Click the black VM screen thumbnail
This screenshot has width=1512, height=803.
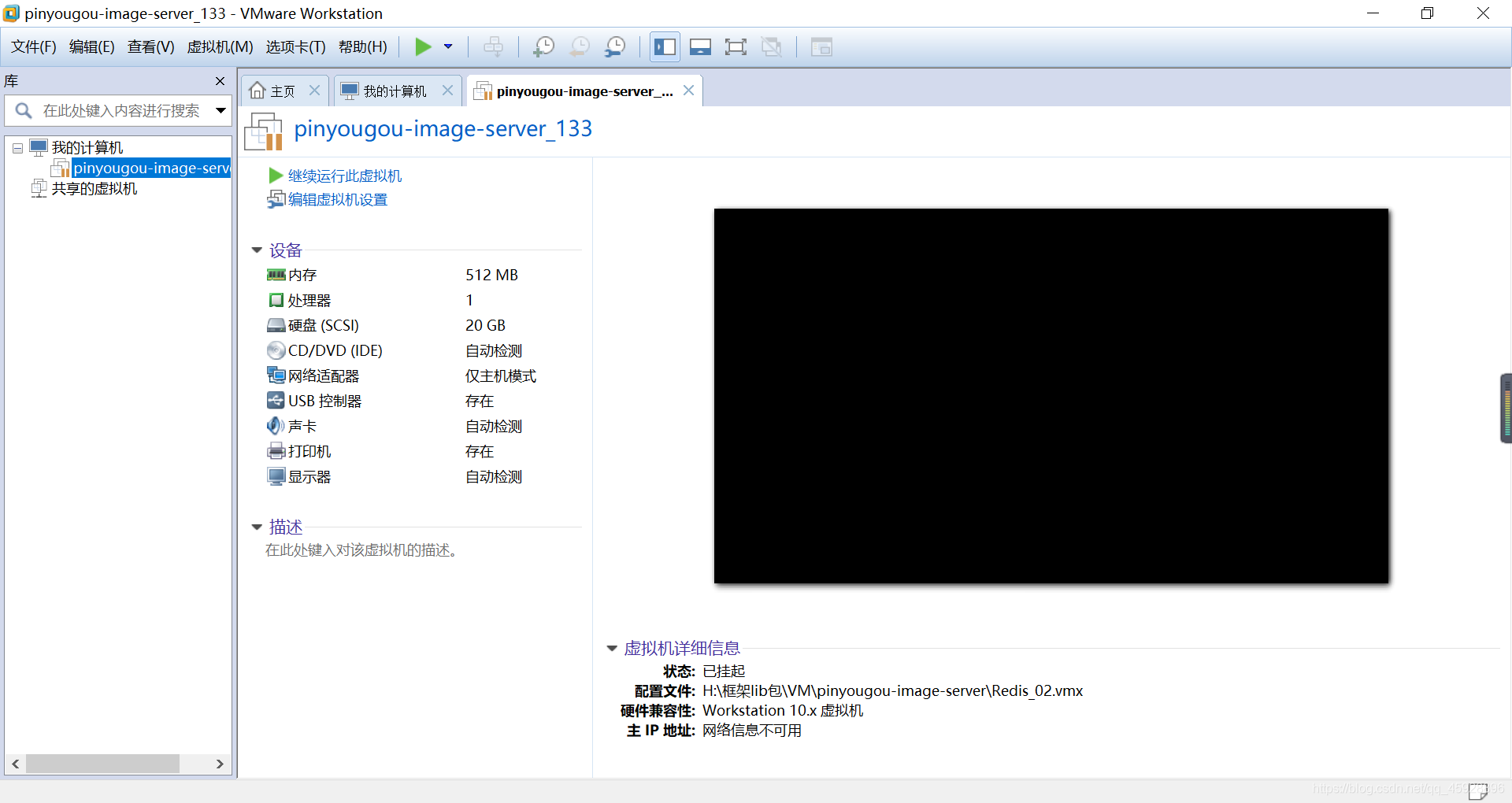1051,396
